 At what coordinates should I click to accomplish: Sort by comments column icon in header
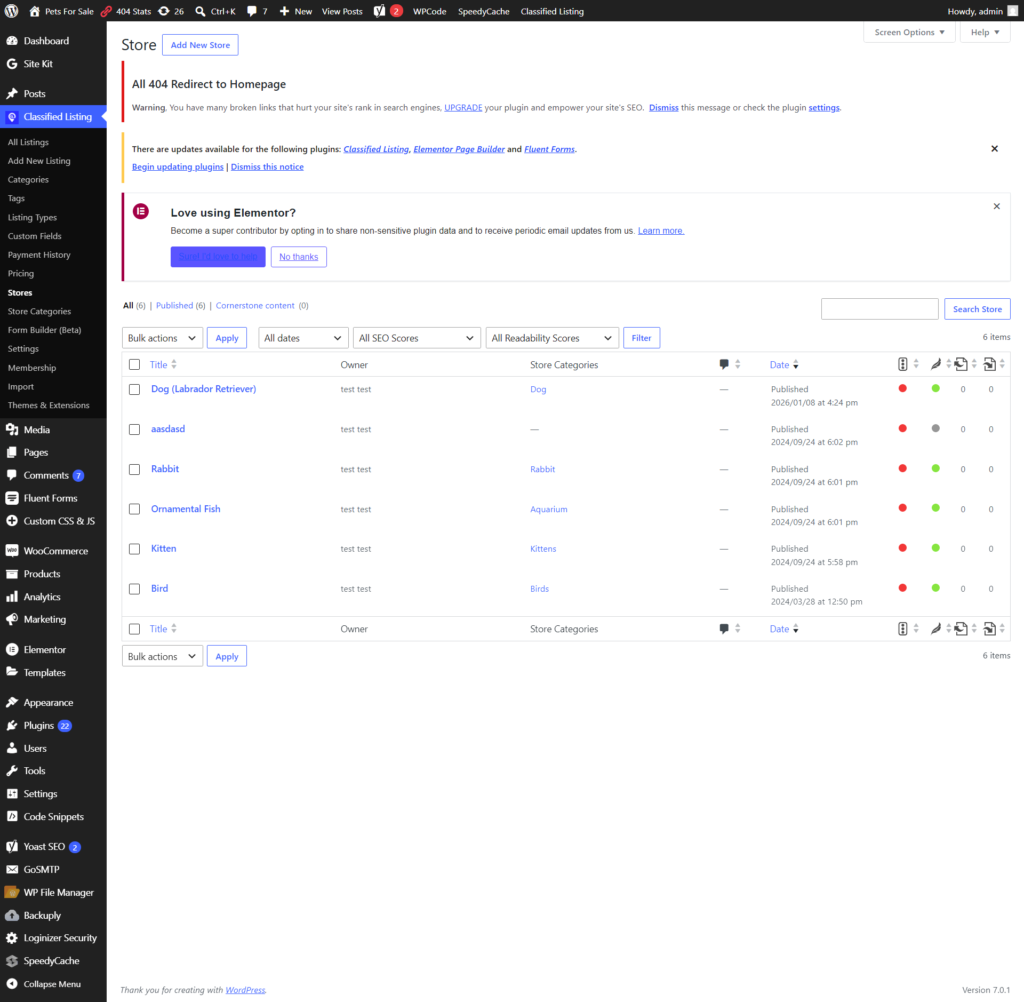point(724,364)
